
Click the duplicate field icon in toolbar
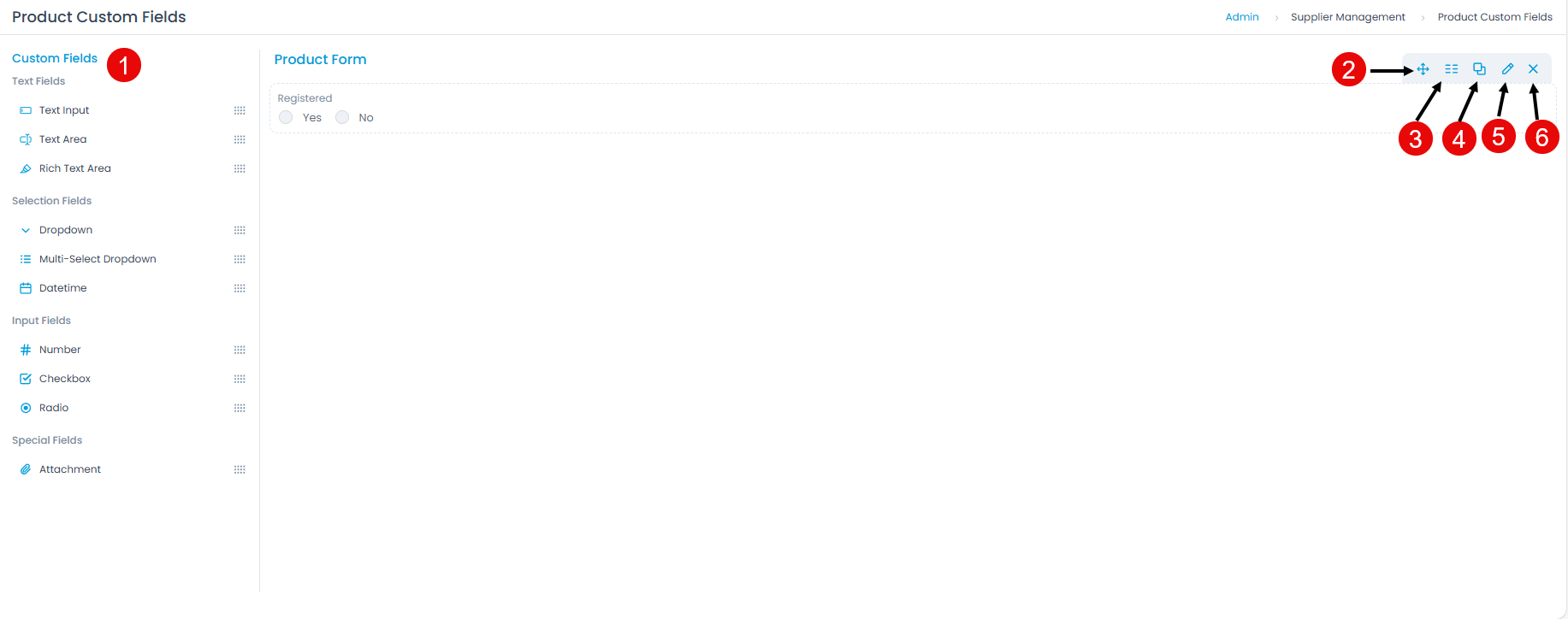point(1479,69)
